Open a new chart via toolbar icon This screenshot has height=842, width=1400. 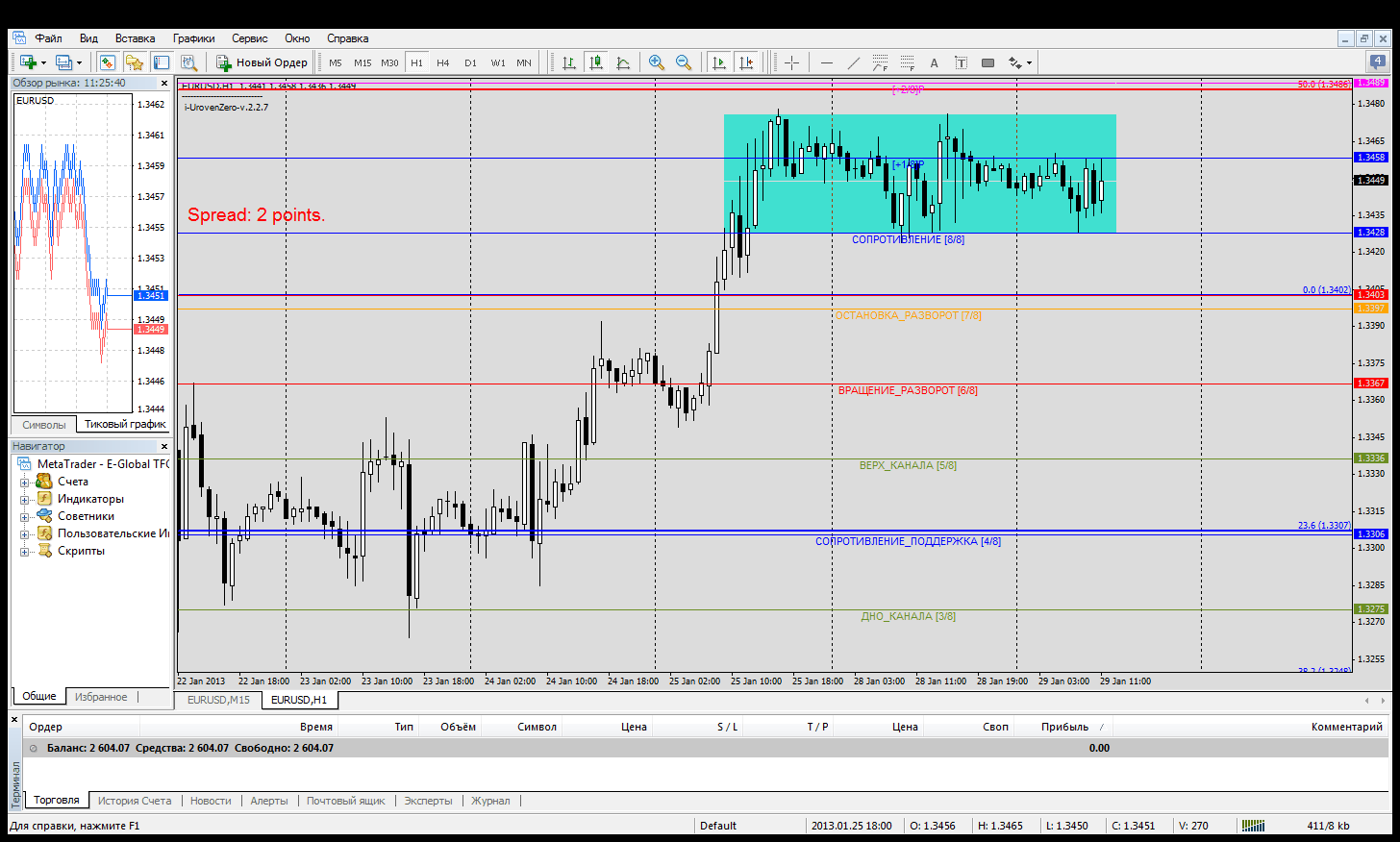(28, 62)
